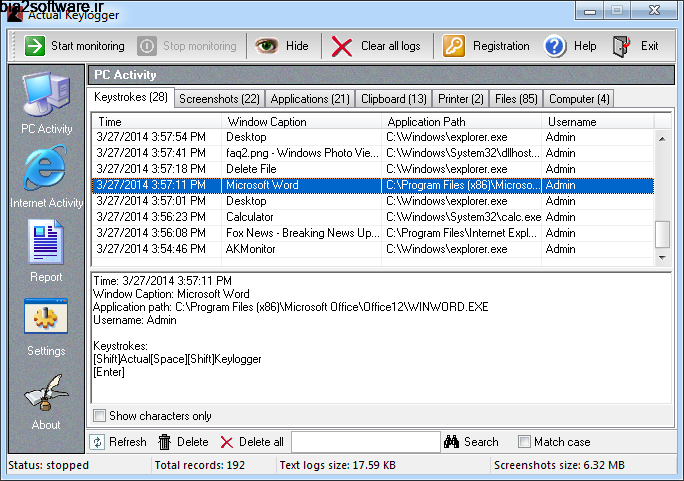The image size is (684, 481).
Task: Open Settings gear icon in sidebar
Action: [46, 316]
